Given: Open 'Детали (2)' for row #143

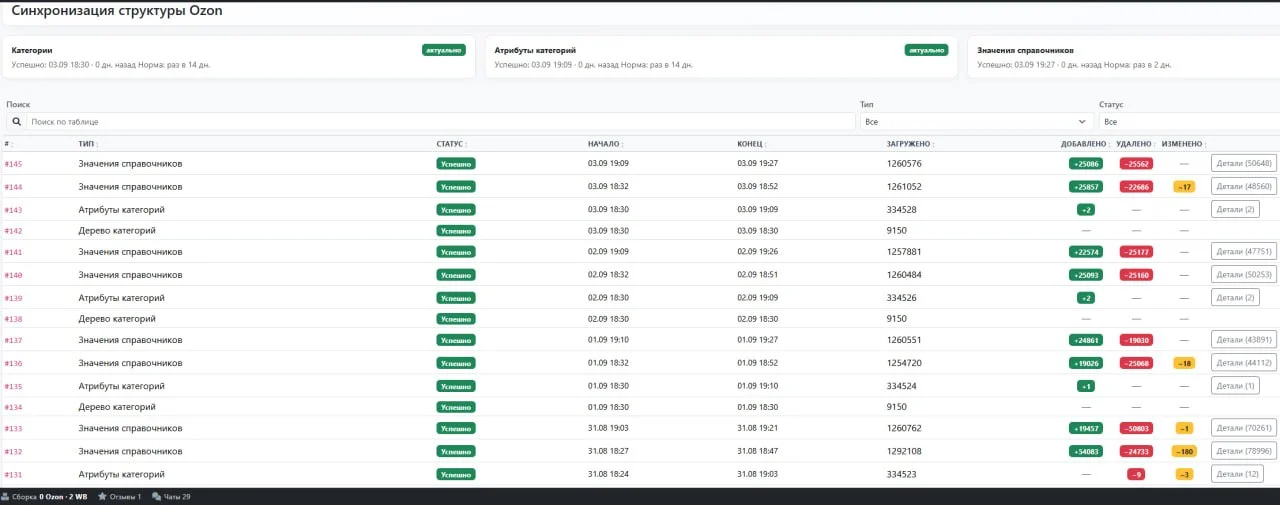Looking at the screenshot, I should [1235, 209].
